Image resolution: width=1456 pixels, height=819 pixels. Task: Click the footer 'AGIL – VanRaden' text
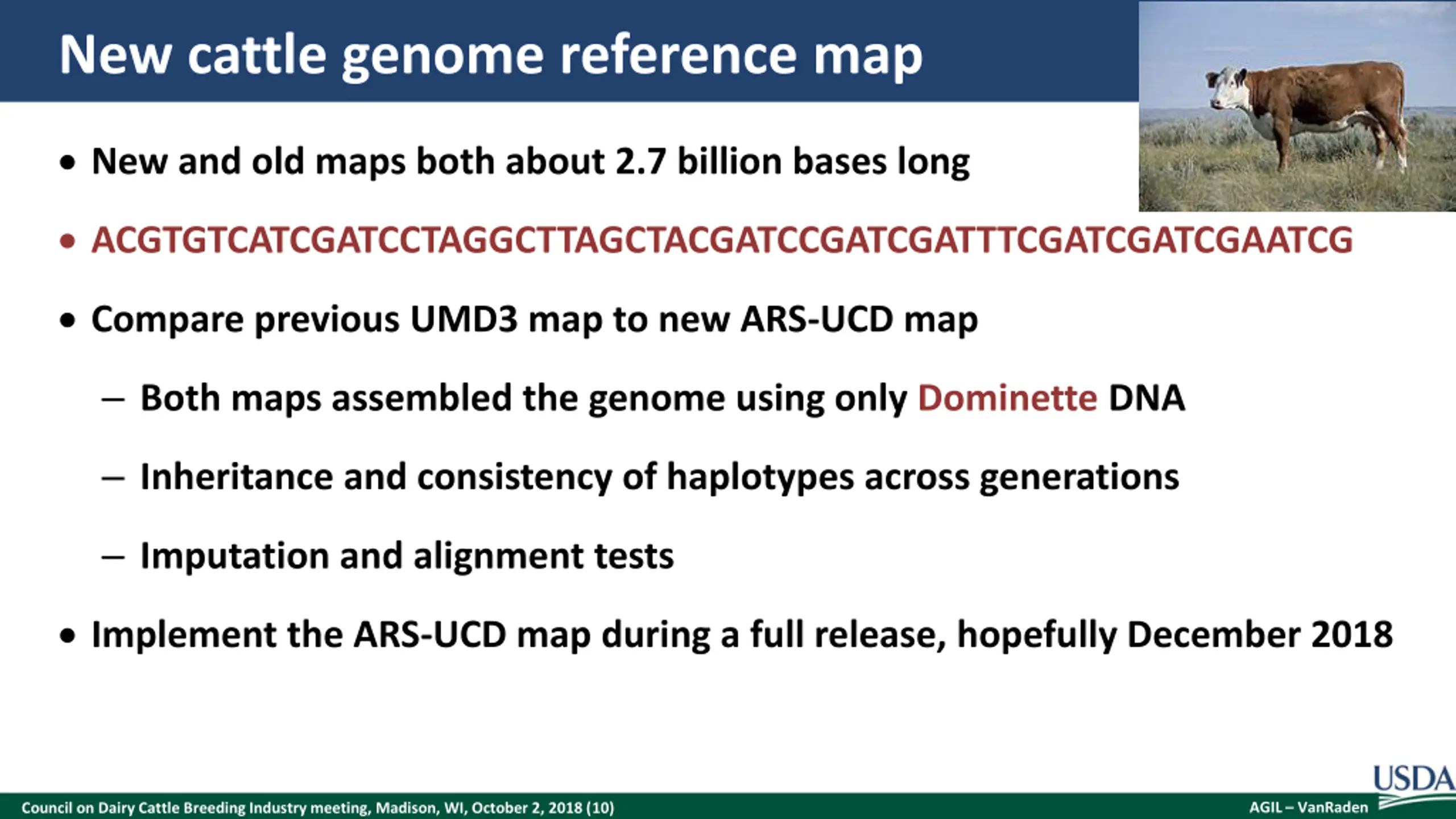point(1308,808)
